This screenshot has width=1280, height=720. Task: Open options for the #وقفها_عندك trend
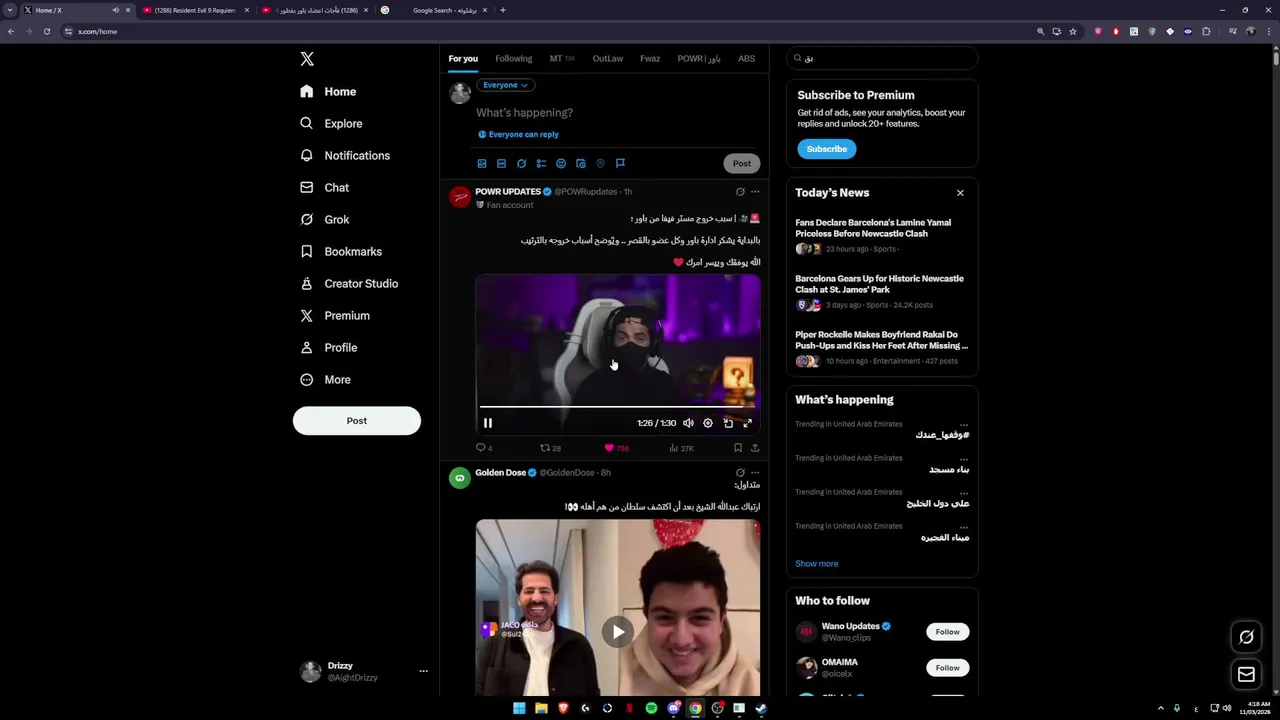coord(963,424)
